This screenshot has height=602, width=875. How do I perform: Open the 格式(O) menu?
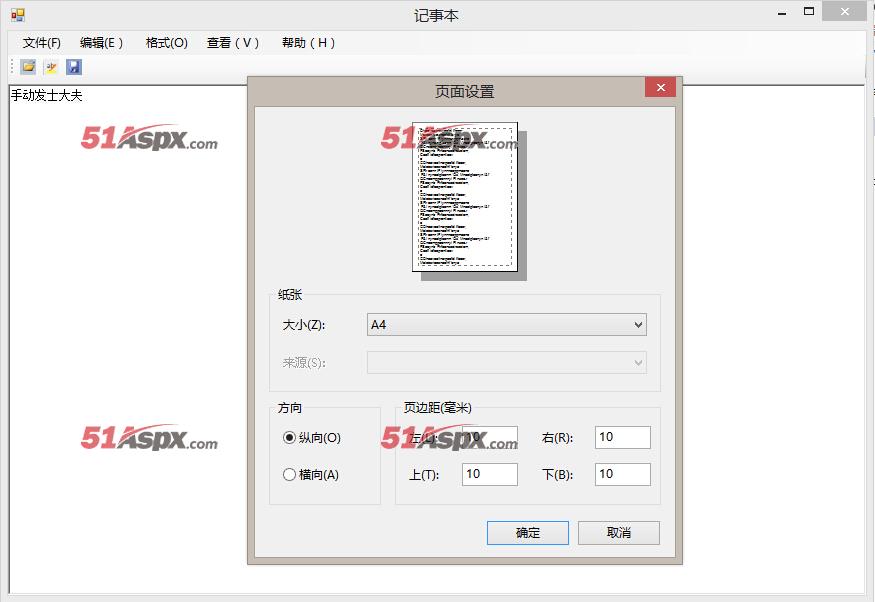166,43
